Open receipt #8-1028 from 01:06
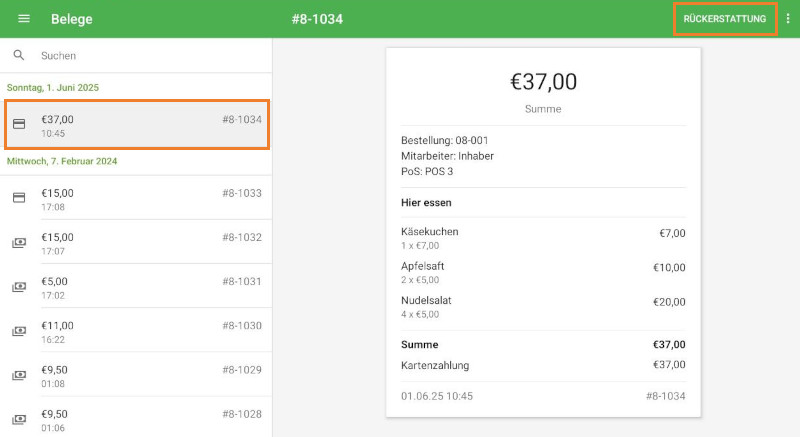The image size is (800, 437). [137, 419]
